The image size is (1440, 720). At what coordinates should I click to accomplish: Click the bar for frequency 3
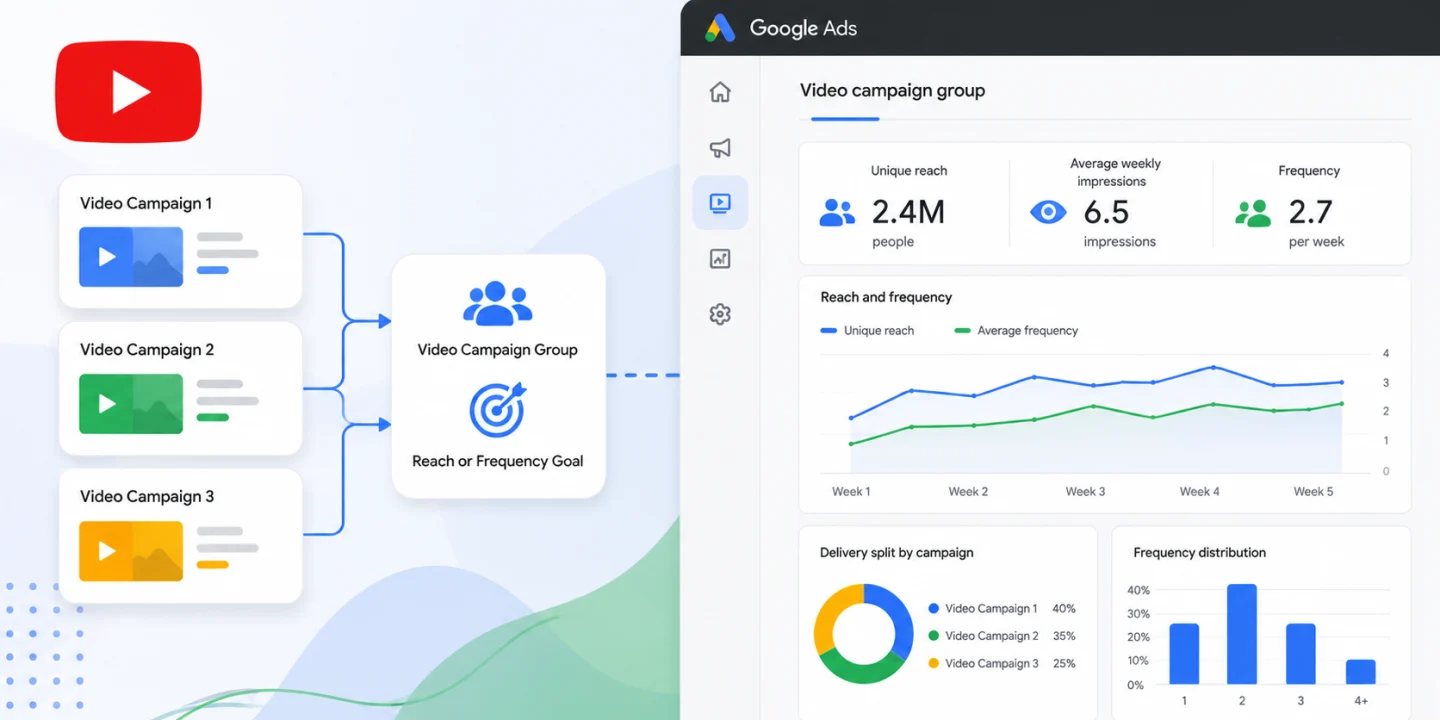click(1301, 654)
